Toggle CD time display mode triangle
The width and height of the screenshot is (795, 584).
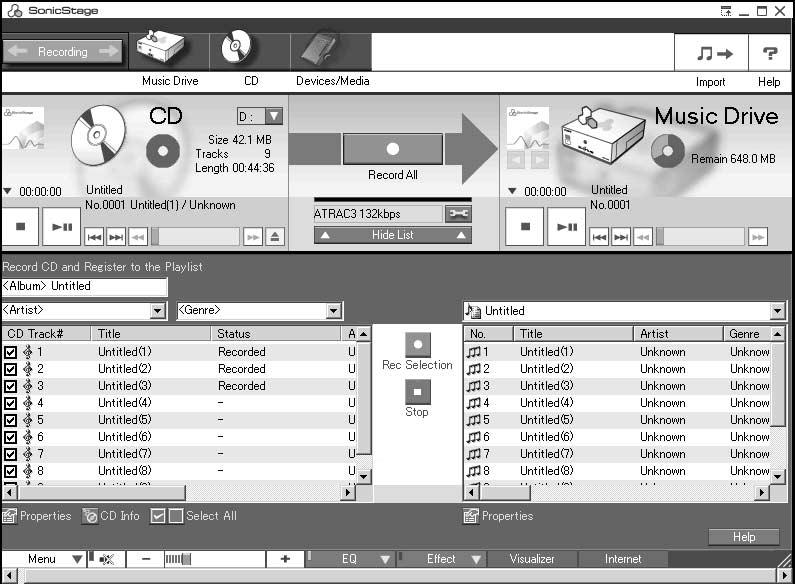click(7, 191)
